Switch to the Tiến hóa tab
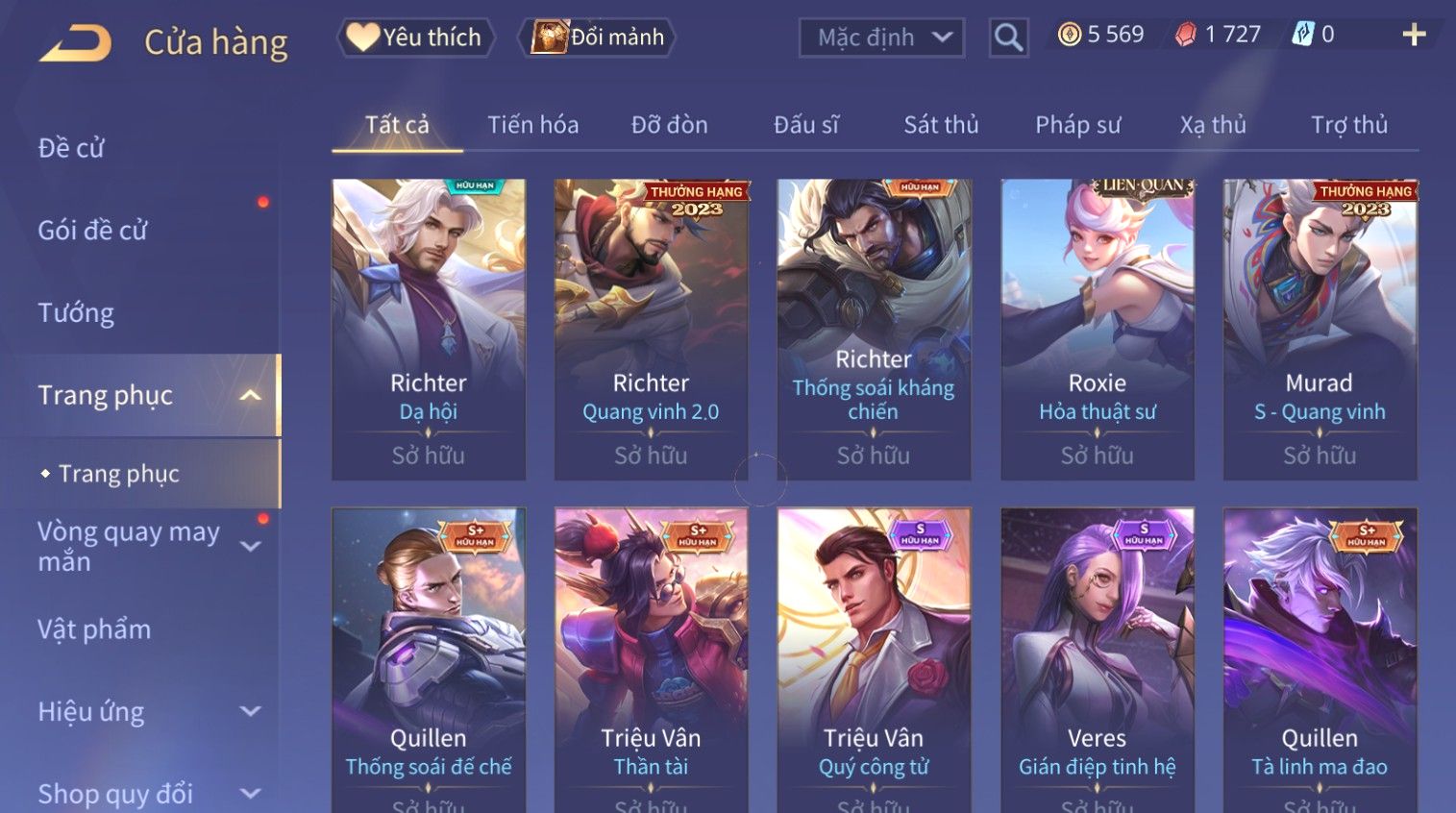This screenshot has height=813, width=1456. (x=532, y=125)
